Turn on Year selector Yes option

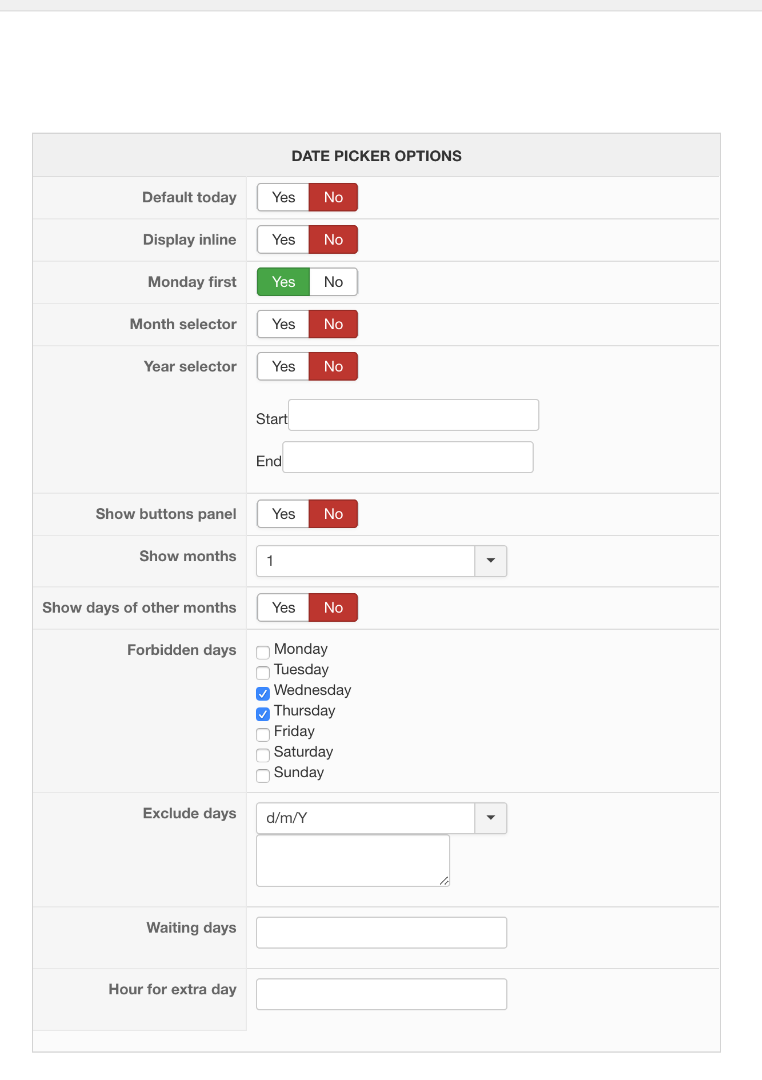pyautogui.click(x=283, y=367)
